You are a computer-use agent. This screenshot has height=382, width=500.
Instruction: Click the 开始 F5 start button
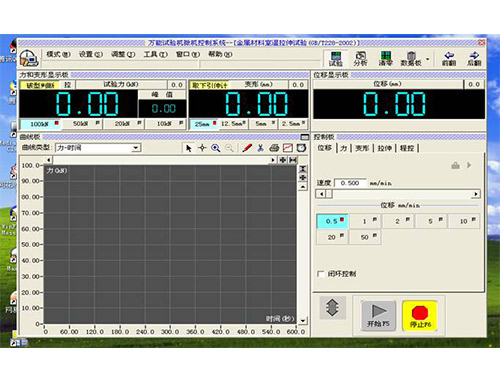[378, 316]
